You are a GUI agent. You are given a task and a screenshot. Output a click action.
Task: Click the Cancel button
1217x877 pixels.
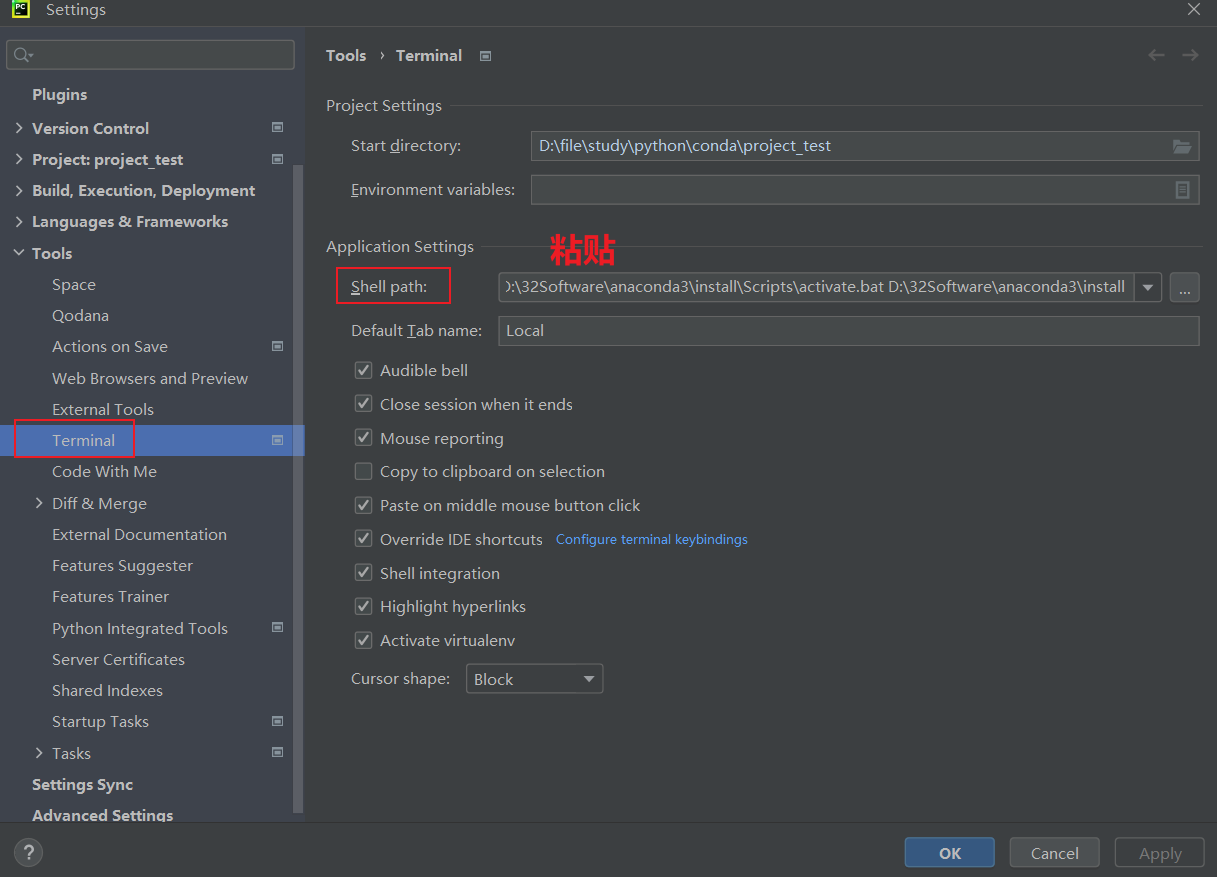tap(1055, 853)
